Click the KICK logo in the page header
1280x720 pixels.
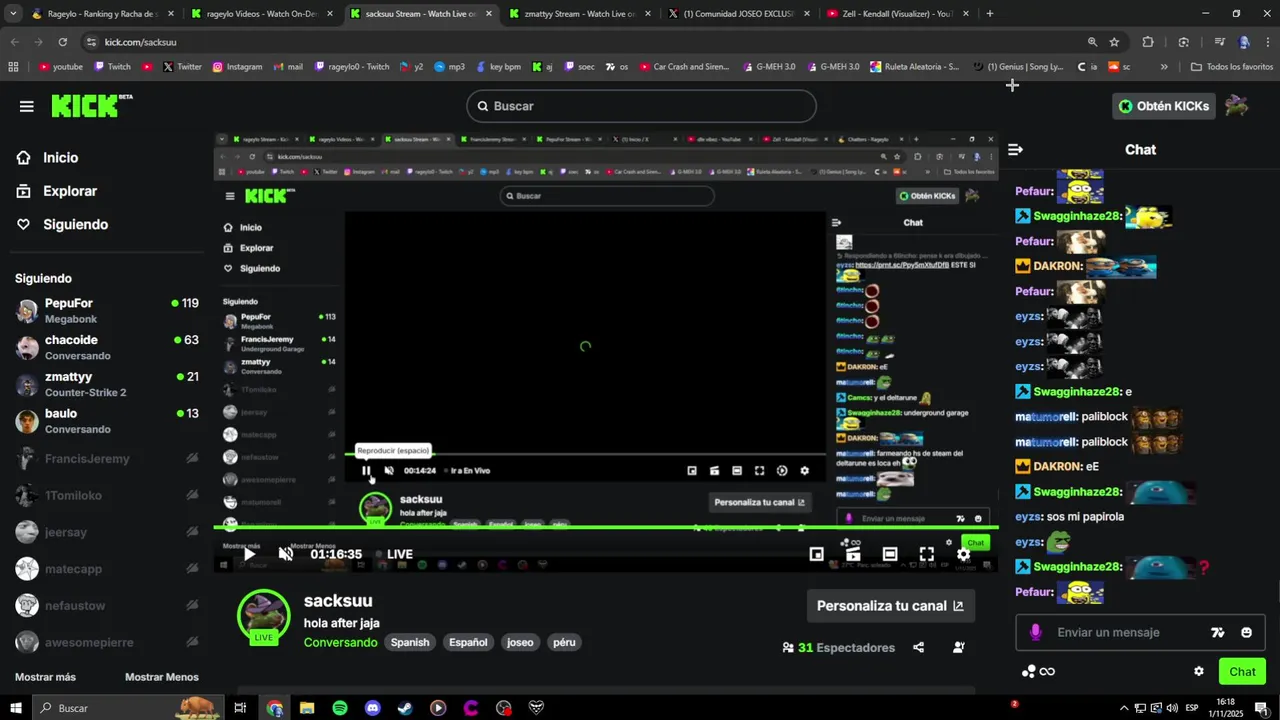(x=91, y=105)
